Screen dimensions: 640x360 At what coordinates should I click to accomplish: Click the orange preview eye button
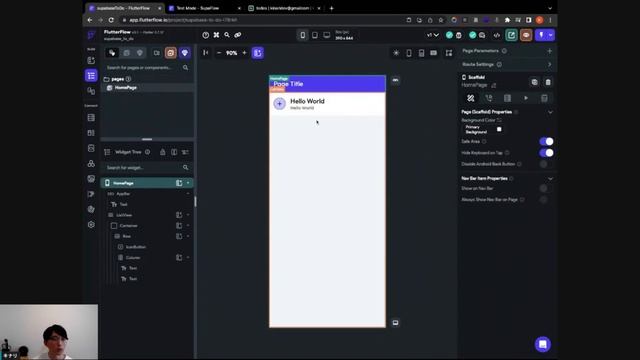[x=526, y=35]
